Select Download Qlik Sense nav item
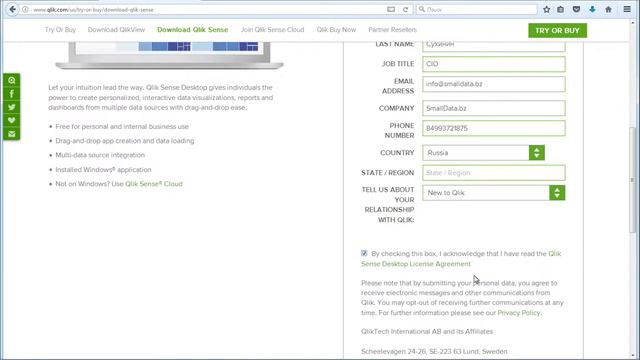The width and height of the screenshot is (640, 360). [193, 30]
